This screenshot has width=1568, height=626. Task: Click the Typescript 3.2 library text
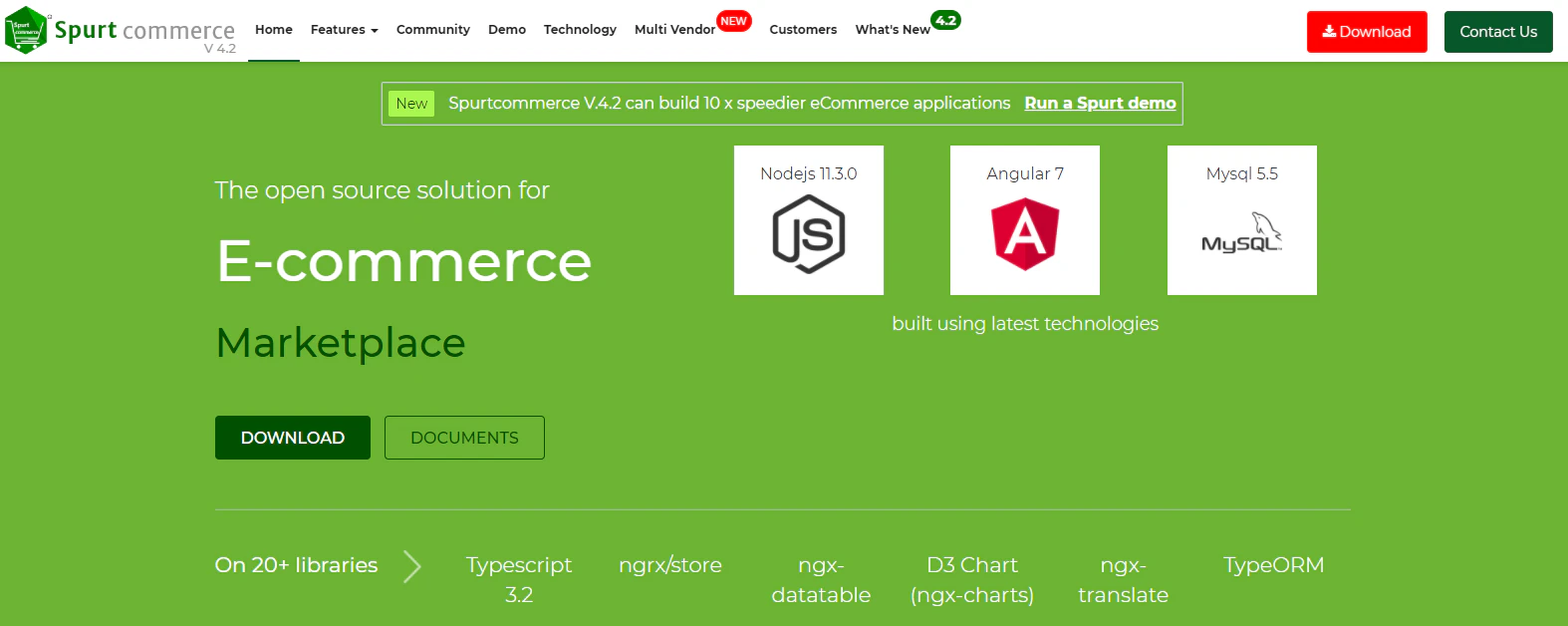pos(519,580)
